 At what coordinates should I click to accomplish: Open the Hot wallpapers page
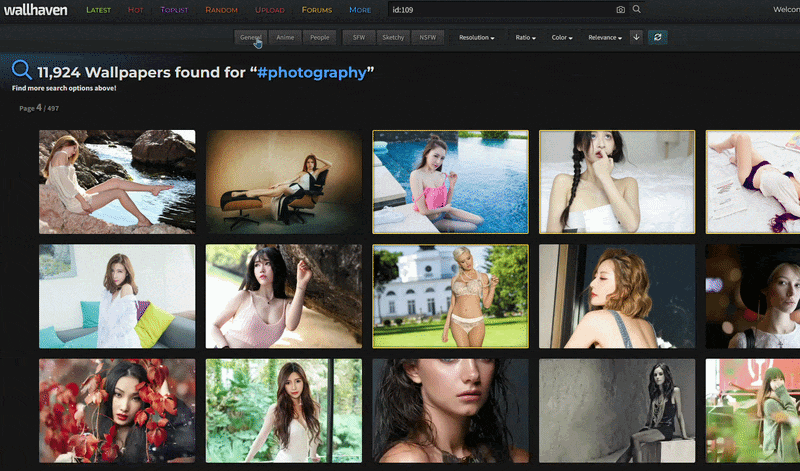tap(135, 10)
